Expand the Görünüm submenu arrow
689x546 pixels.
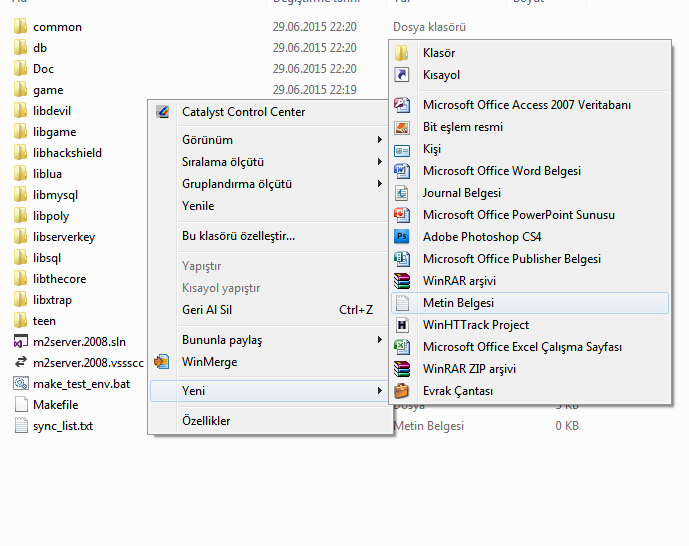coord(379,140)
